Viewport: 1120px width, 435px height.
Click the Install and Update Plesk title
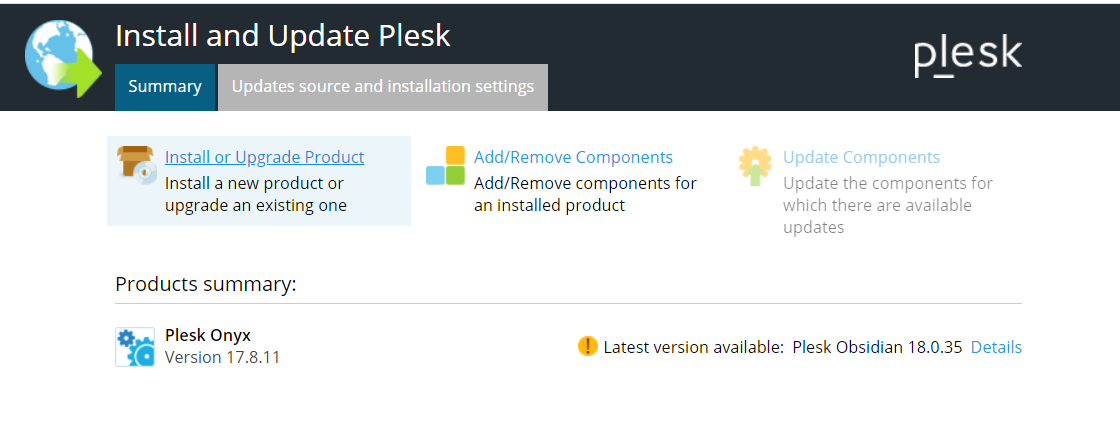point(283,36)
